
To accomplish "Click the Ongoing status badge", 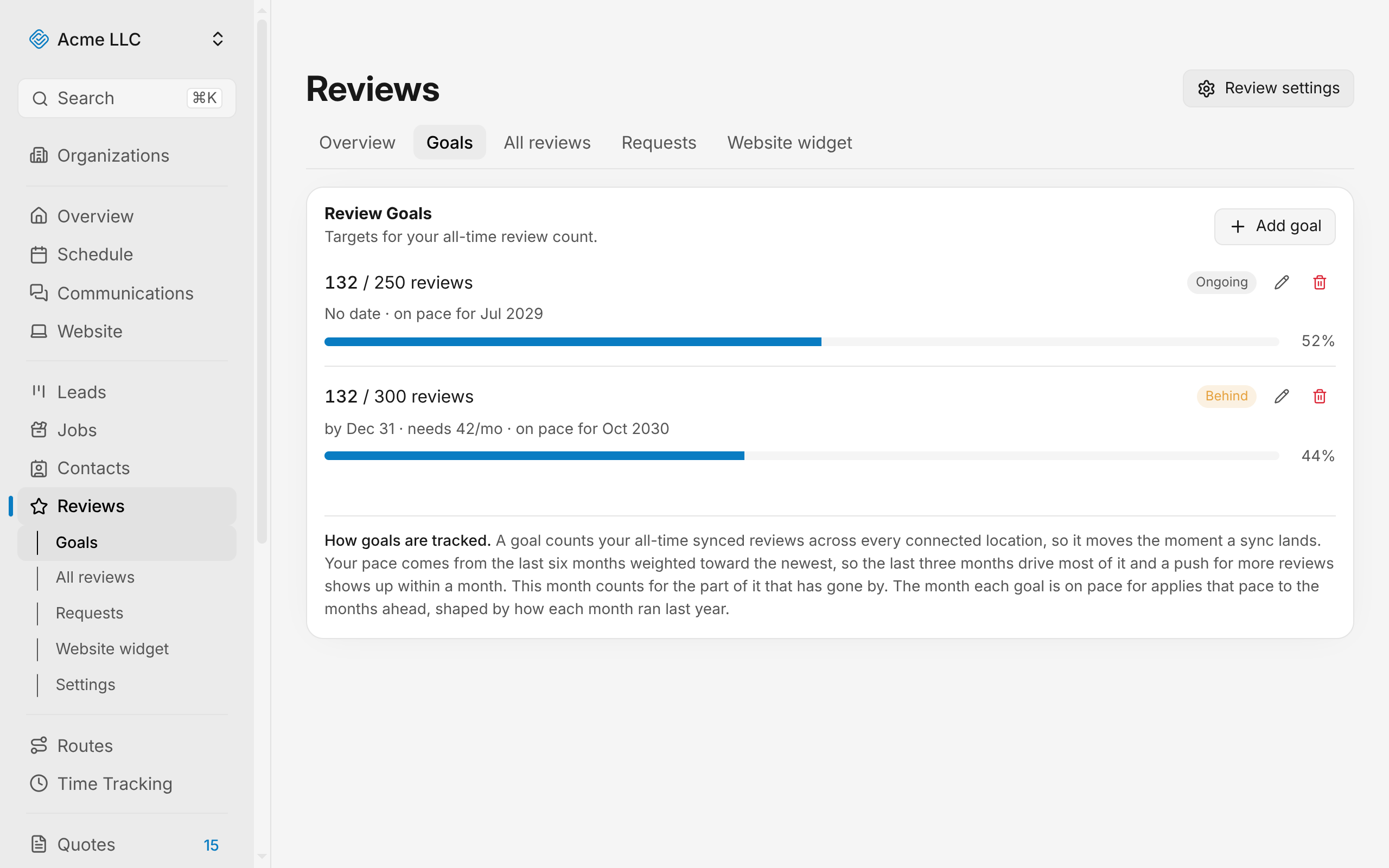I will coord(1221,283).
